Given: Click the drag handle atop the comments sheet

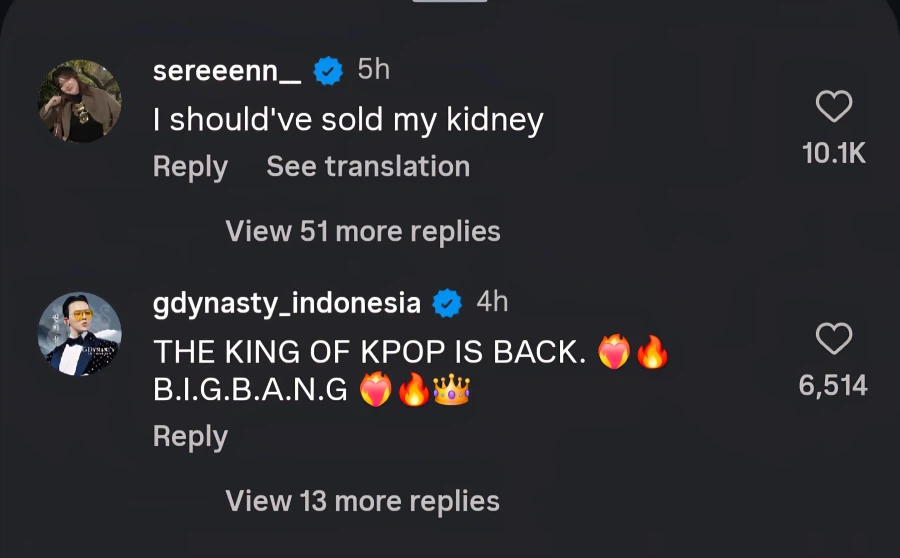Looking at the screenshot, I should [x=450, y=3].
